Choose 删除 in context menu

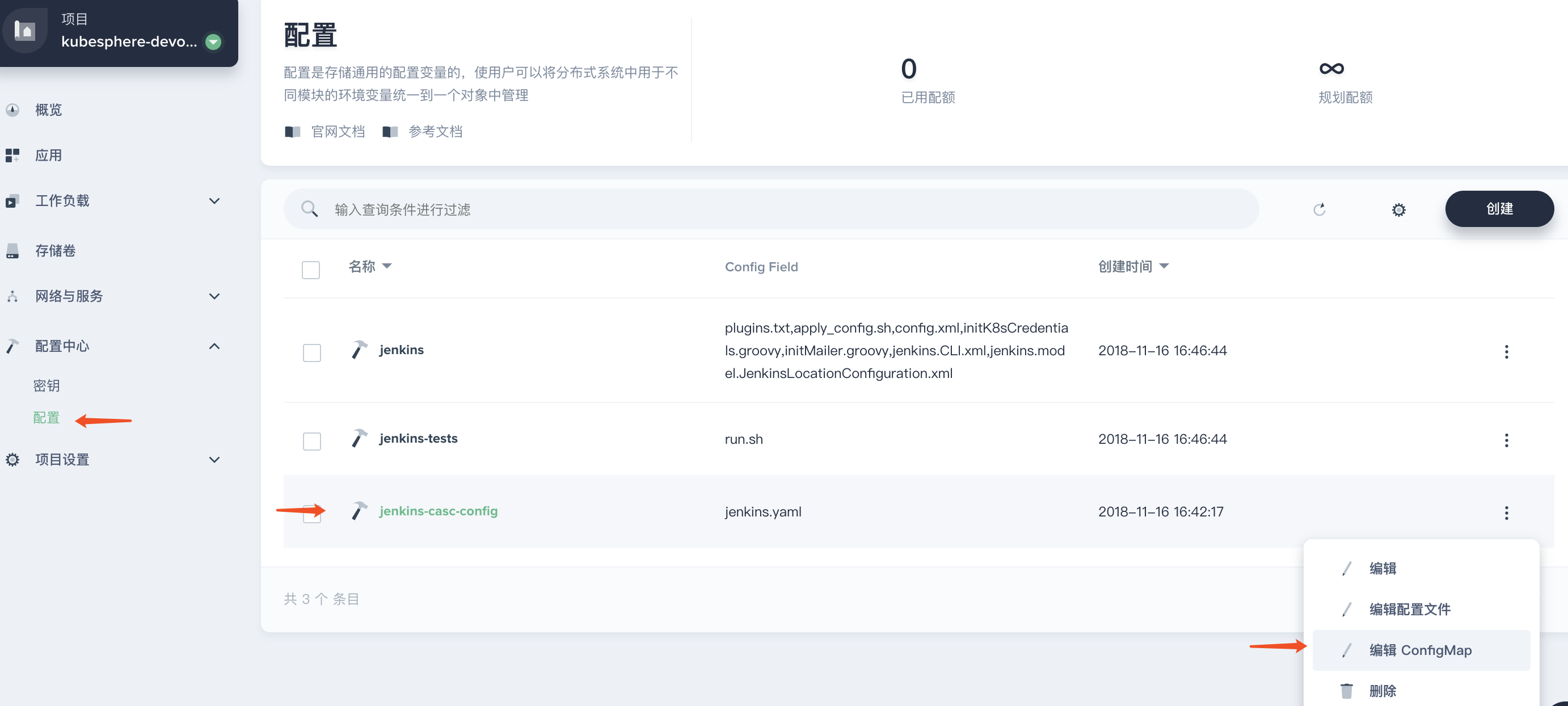[x=1421, y=691]
